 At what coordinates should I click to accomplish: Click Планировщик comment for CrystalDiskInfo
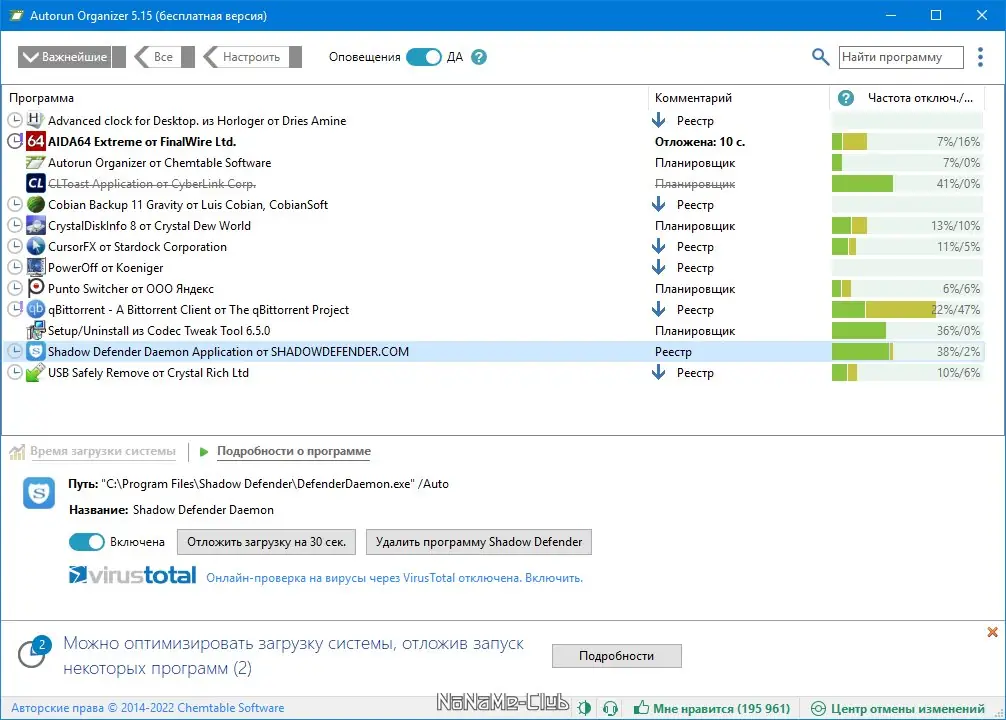tap(695, 226)
